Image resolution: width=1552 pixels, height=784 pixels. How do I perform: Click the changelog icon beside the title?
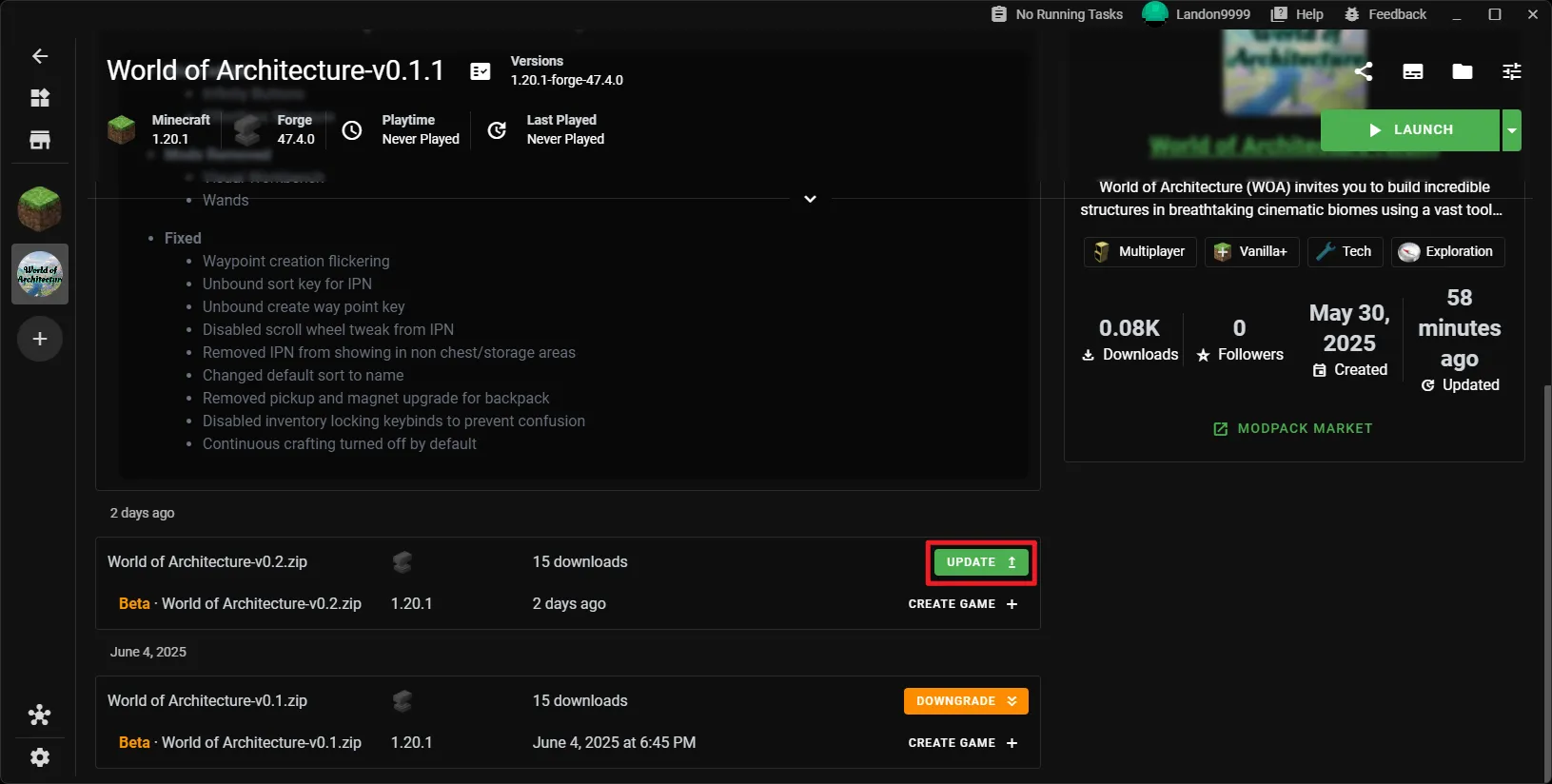pyautogui.click(x=481, y=71)
